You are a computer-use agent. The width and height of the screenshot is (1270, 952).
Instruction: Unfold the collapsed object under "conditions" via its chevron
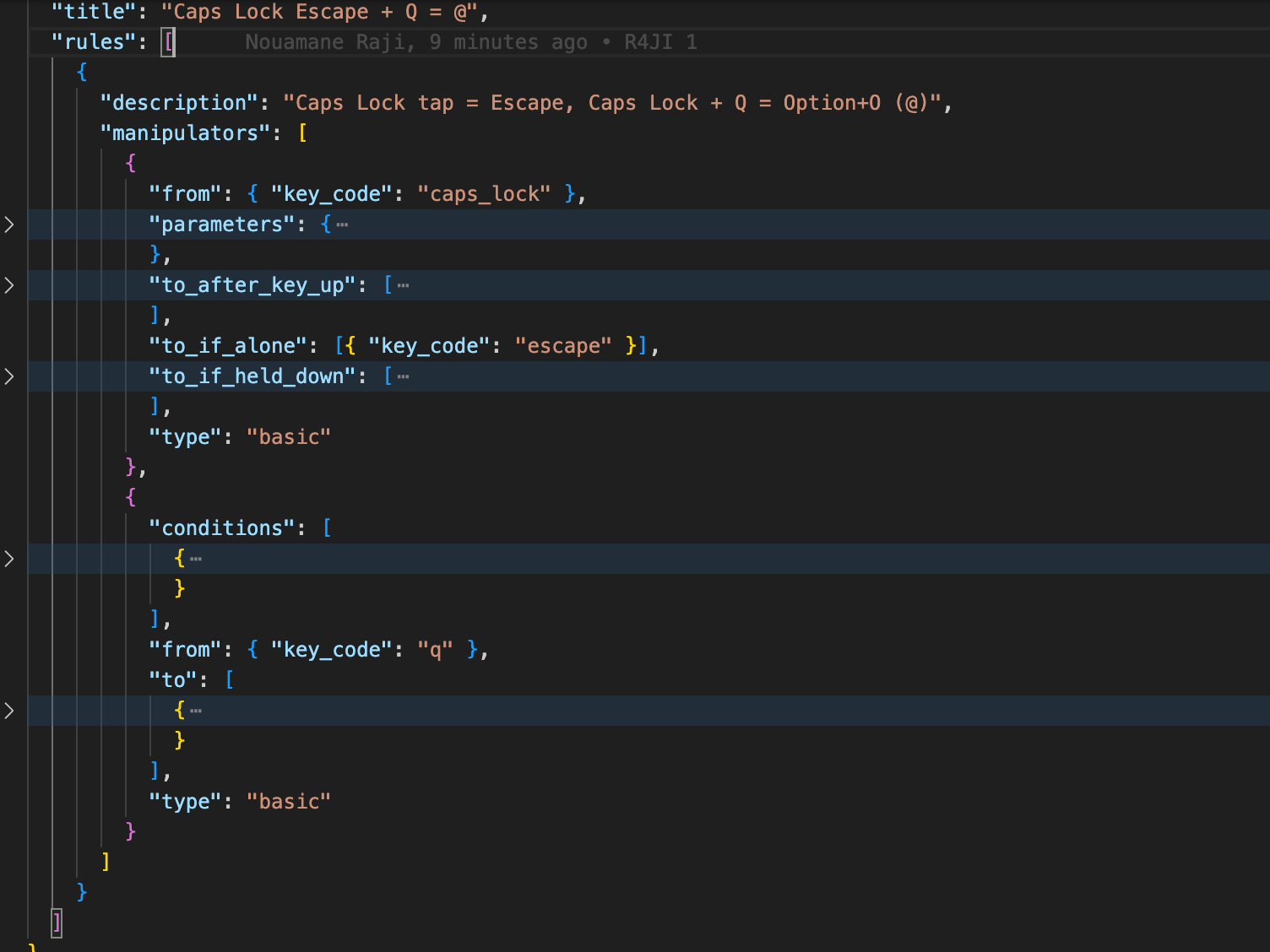(9, 559)
